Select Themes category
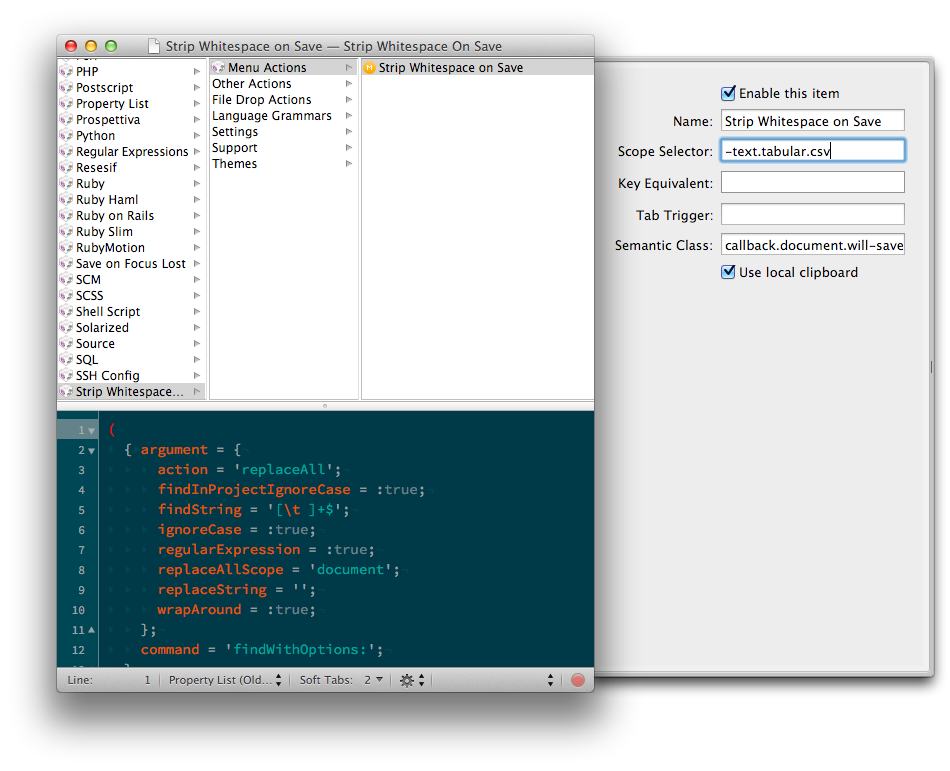Screen dimensions: 950x771 pos(284,164)
